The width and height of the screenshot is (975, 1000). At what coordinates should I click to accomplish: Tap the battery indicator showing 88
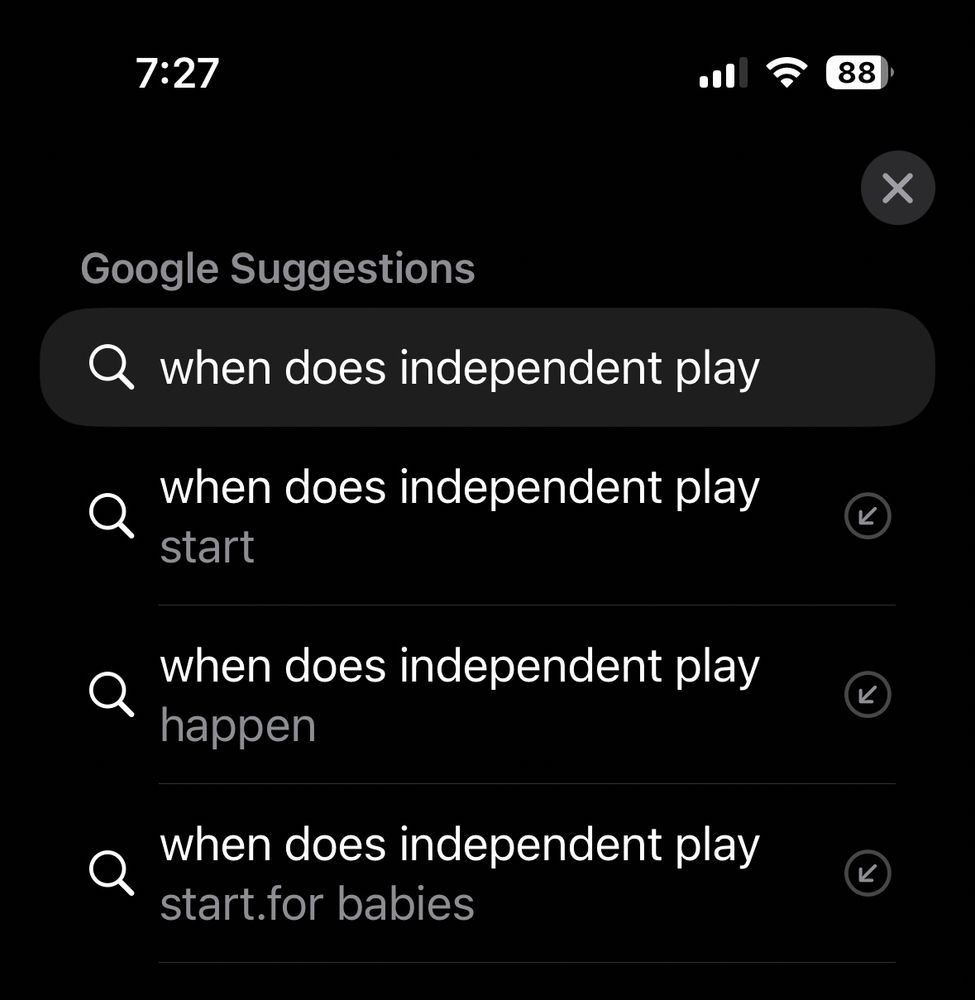coord(856,71)
